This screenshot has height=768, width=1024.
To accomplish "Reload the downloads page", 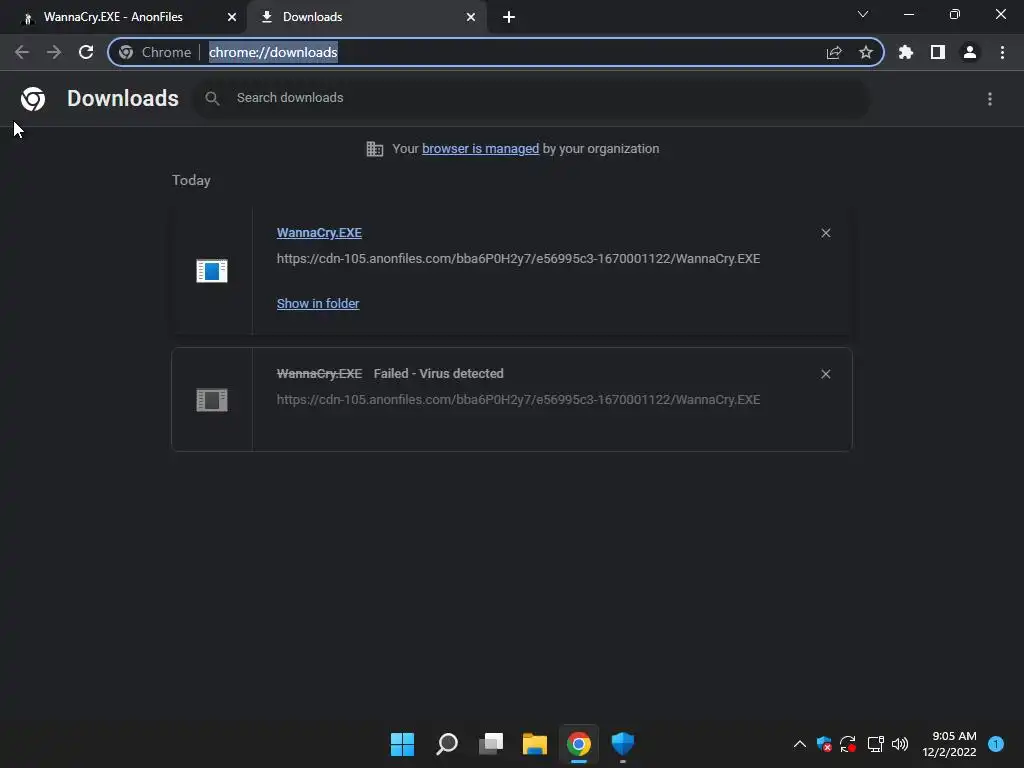I will (86, 52).
